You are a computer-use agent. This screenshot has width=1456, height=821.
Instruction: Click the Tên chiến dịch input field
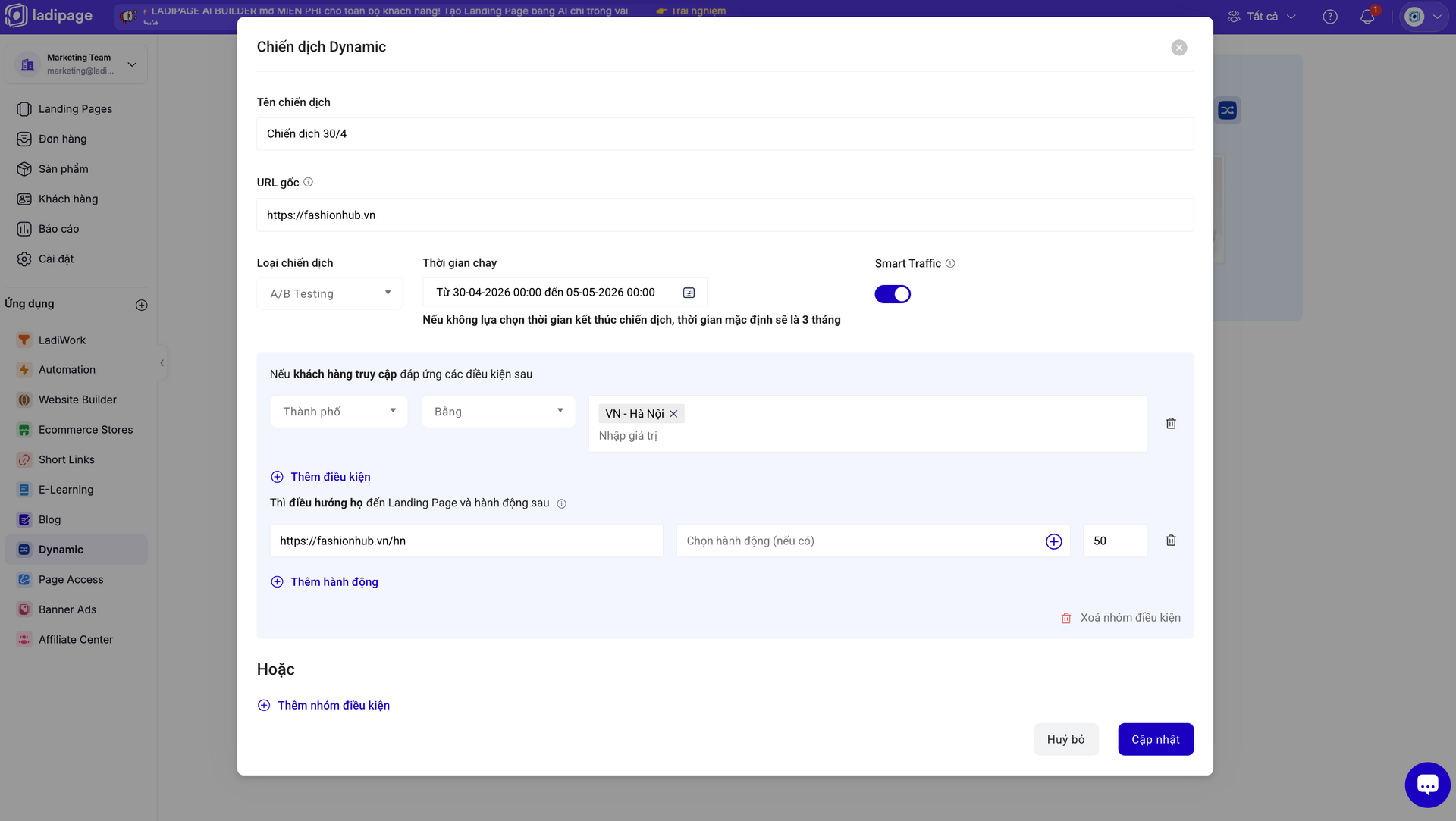point(724,134)
